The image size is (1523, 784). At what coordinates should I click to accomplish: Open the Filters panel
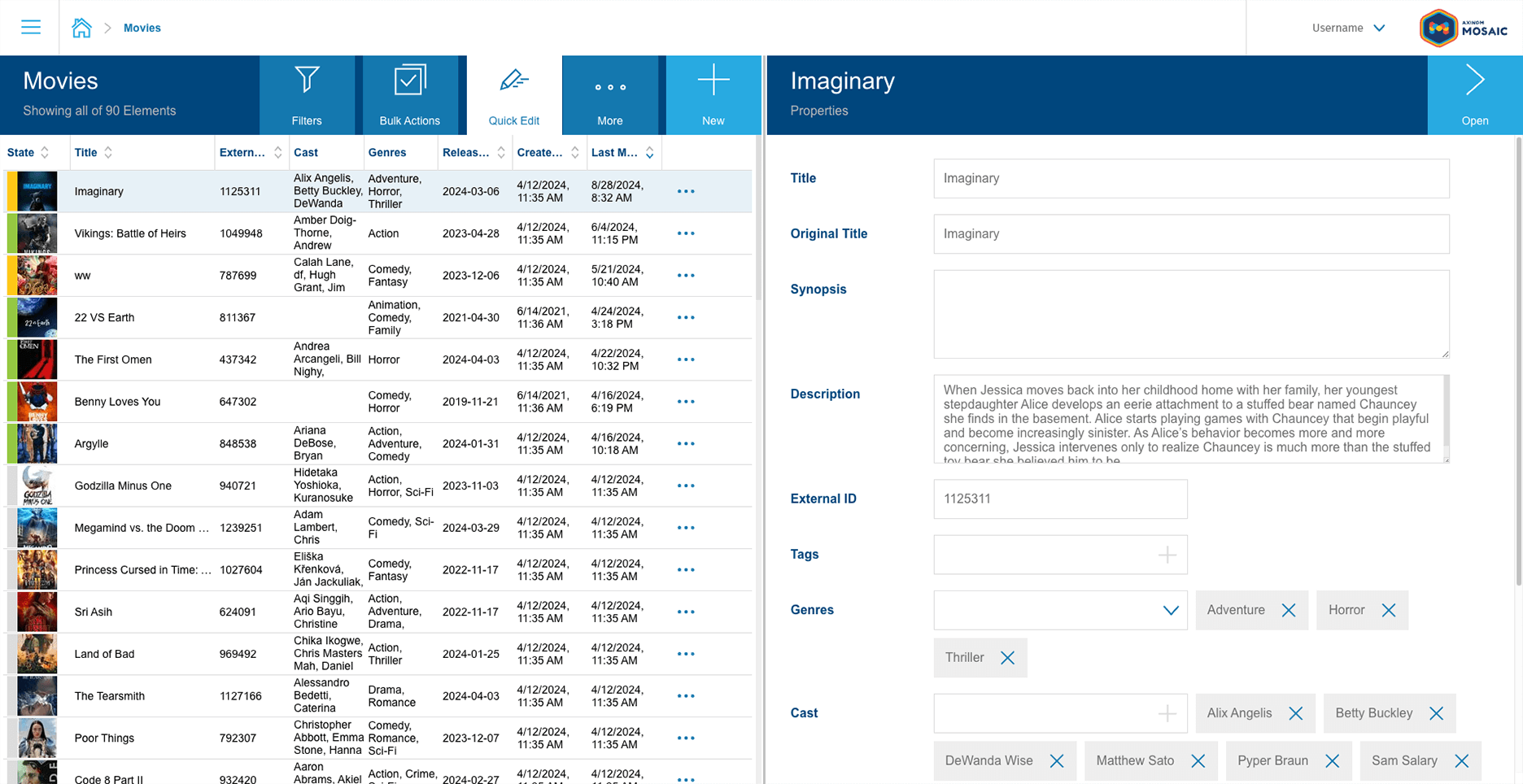tap(307, 95)
